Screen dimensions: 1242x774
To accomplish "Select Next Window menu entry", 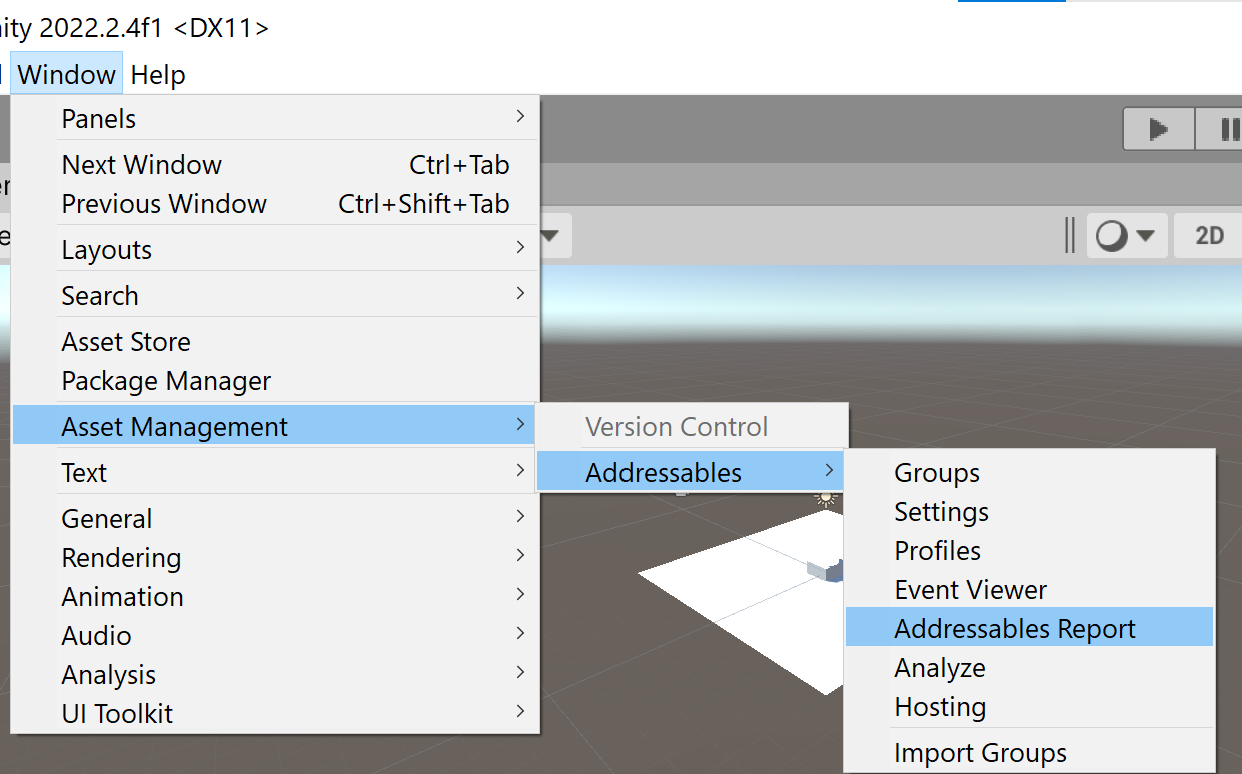I will coord(142,165).
